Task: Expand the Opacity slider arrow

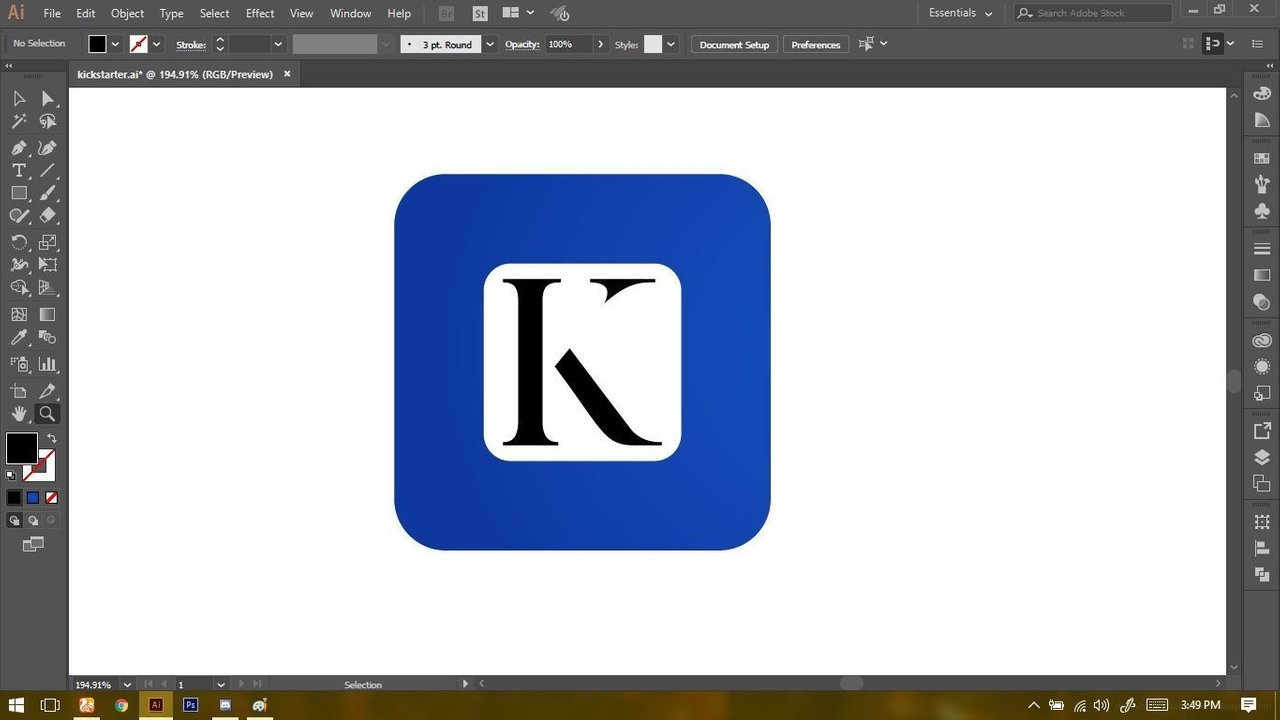Action: pos(600,44)
